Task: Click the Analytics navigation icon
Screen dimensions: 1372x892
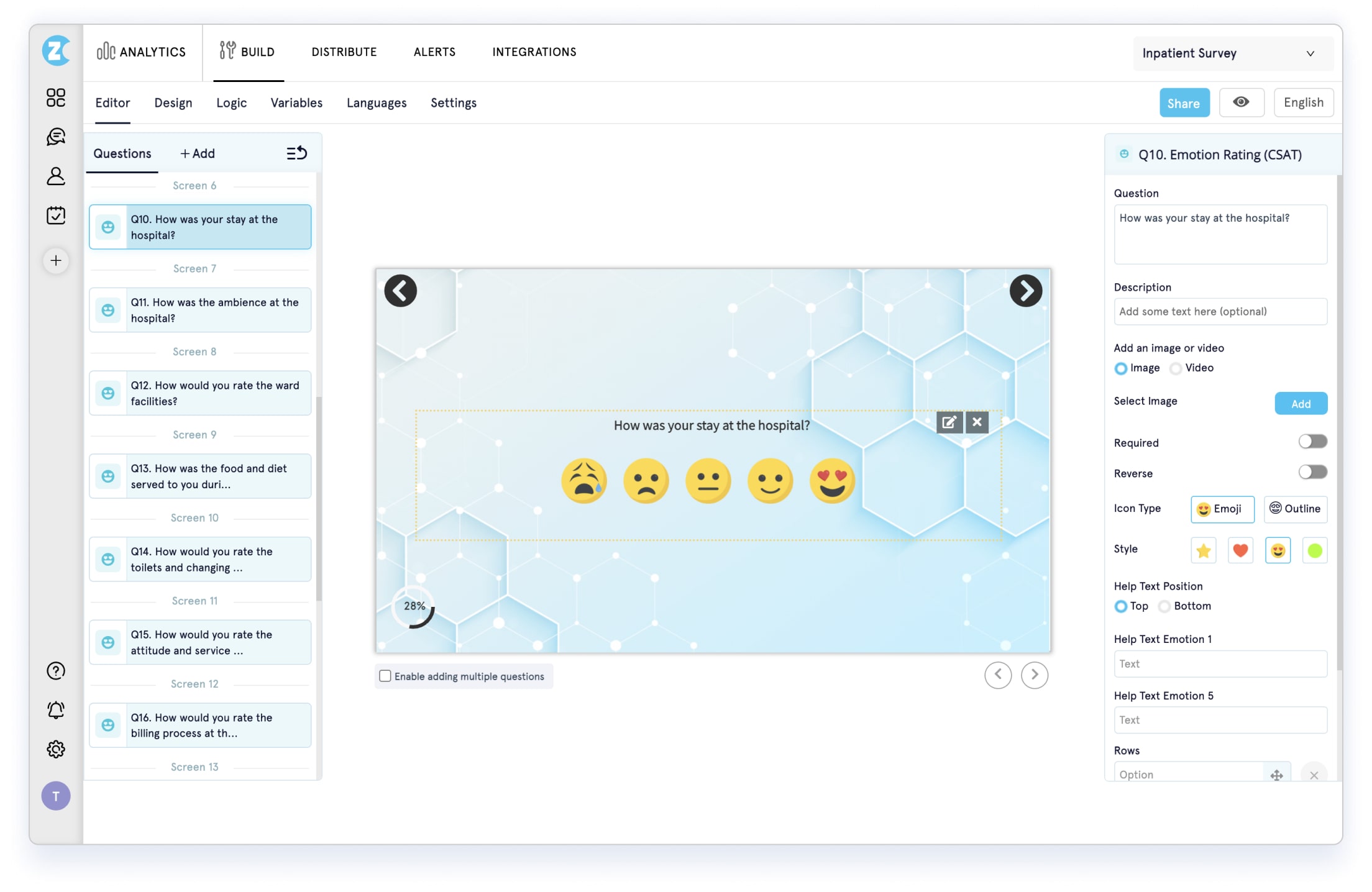Action: tap(105, 52)
